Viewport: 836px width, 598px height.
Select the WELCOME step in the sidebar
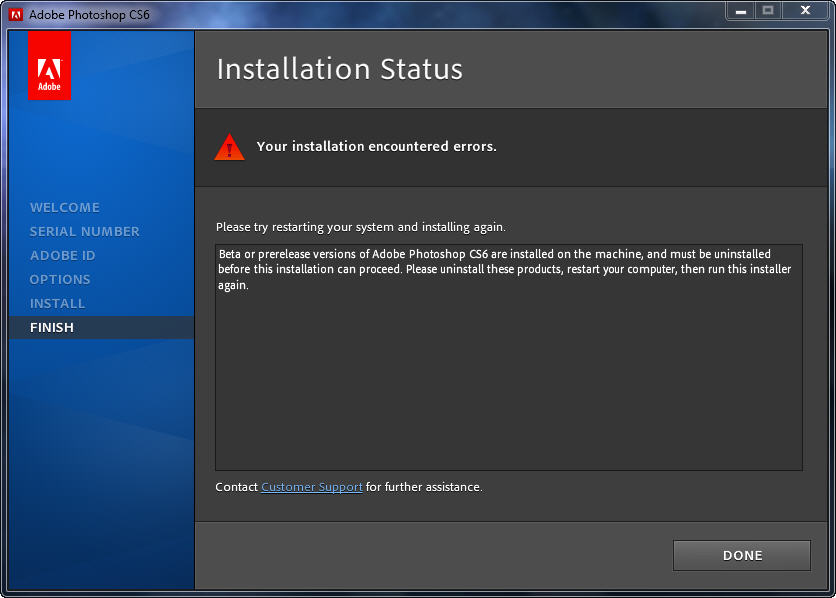65,207
